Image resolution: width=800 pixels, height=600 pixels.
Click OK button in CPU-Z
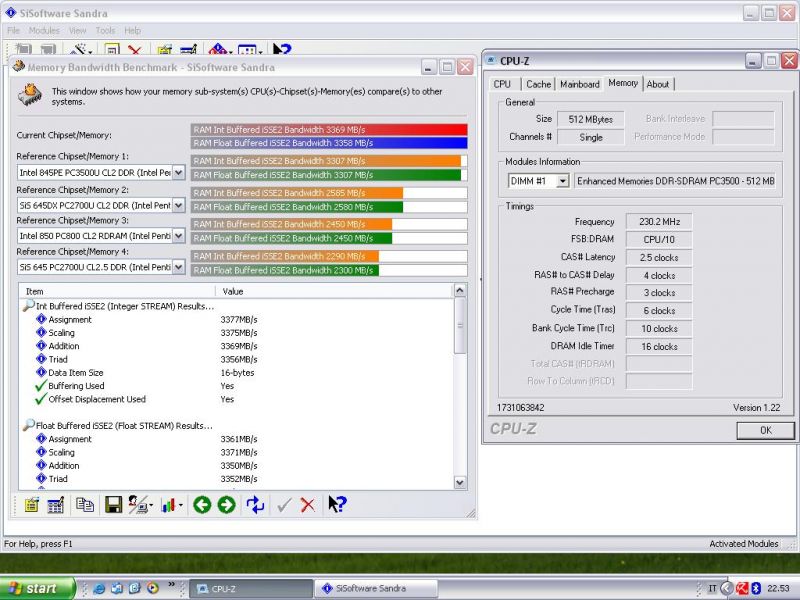click(x=765, y=430)
